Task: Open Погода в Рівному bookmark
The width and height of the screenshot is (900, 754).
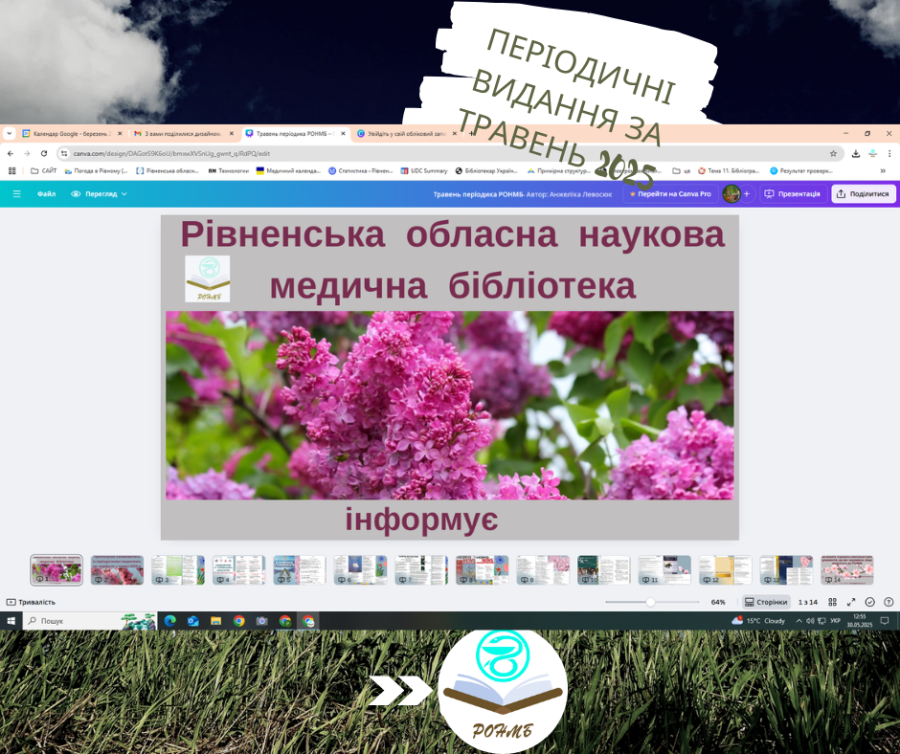Action: click(96, 170)
